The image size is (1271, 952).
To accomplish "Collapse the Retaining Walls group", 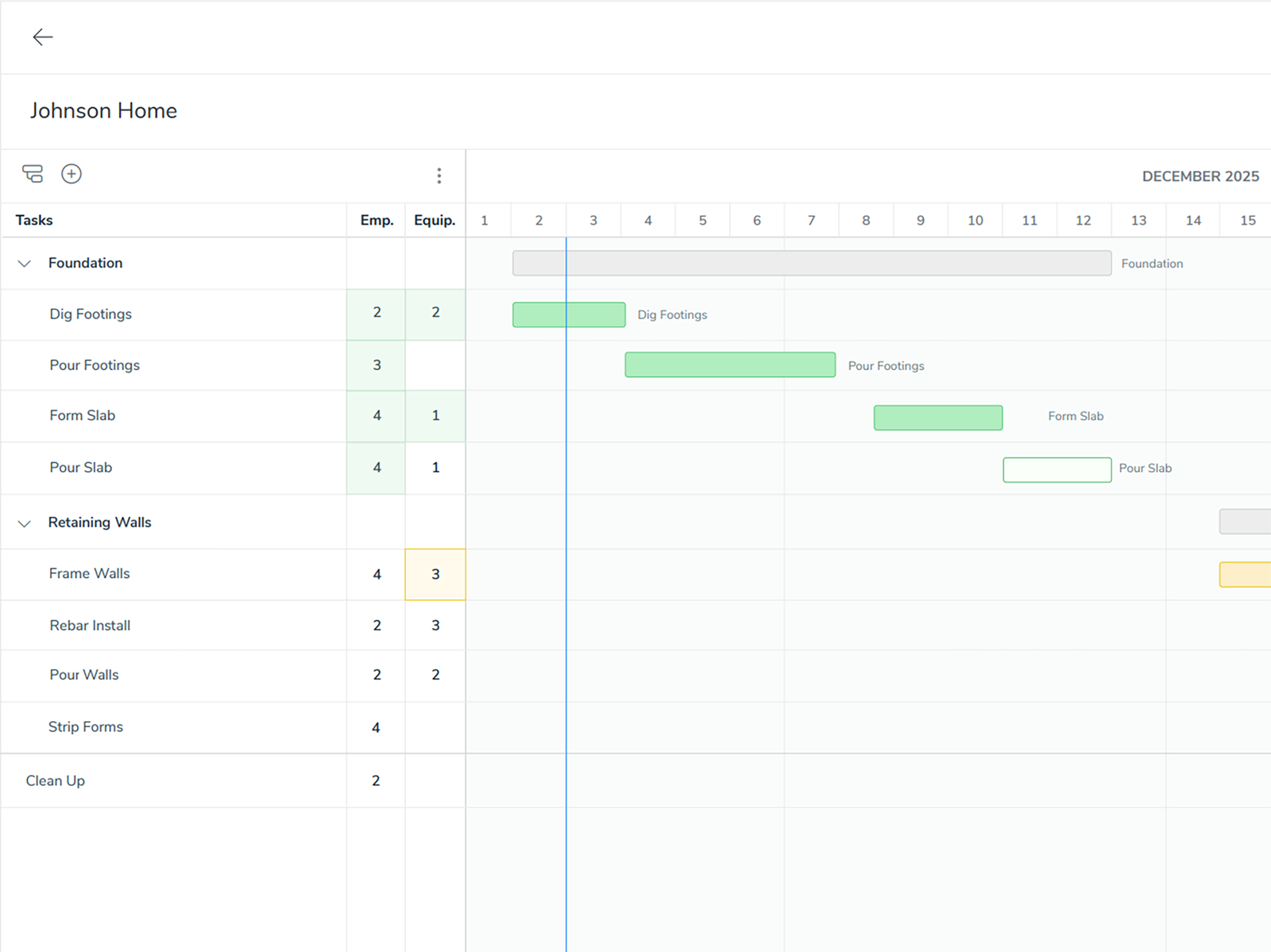I will point(24,522).
